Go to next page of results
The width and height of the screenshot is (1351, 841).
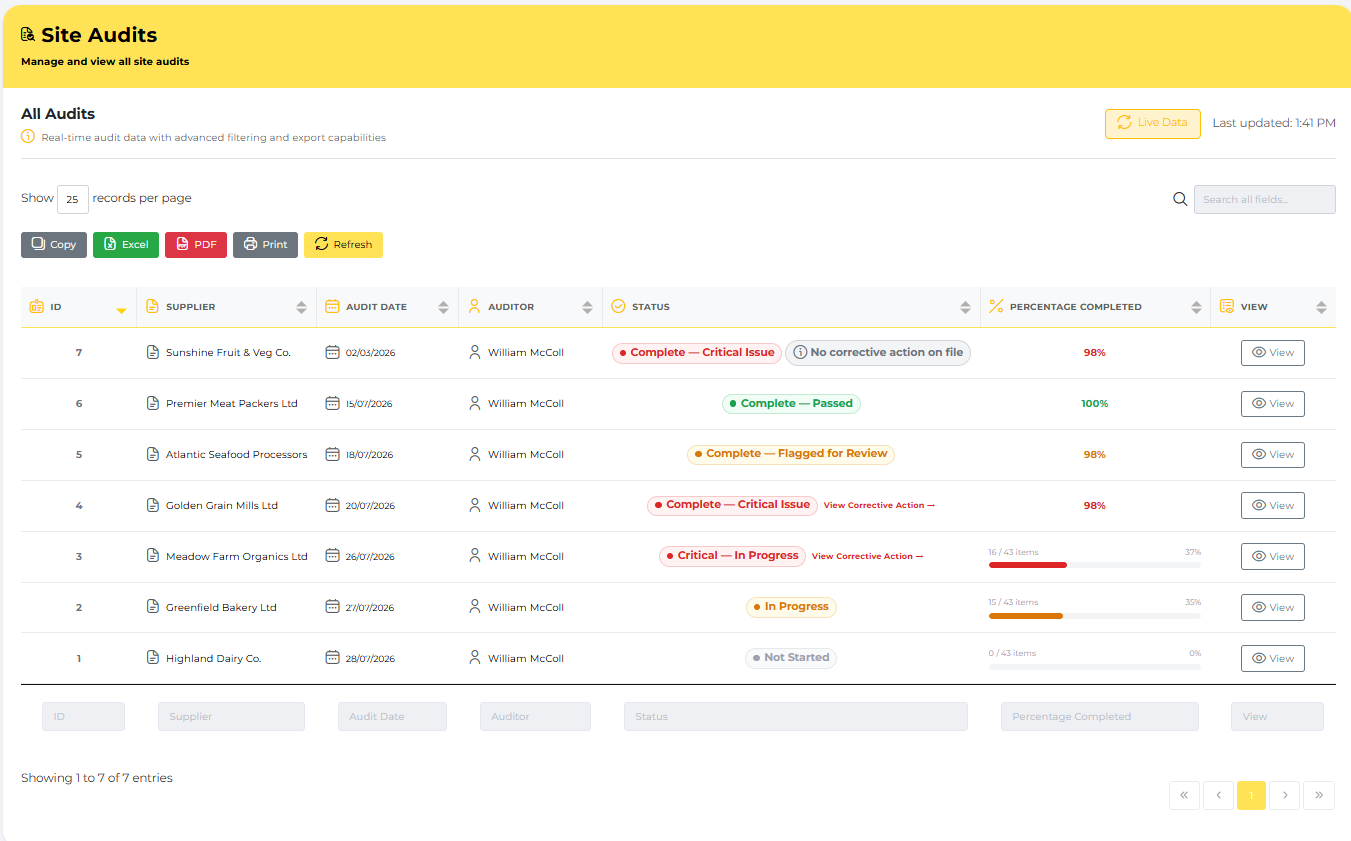coord(1285,796)
